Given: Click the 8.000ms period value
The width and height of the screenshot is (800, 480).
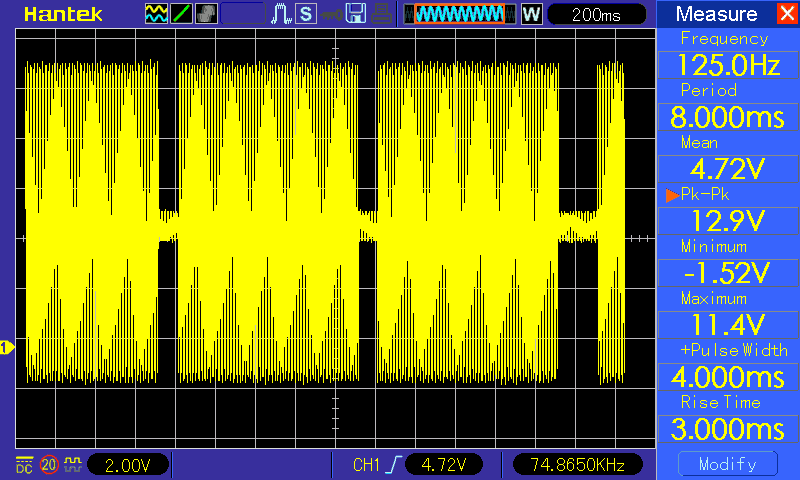Looking at the screenshot, I should tap(728, 117).
